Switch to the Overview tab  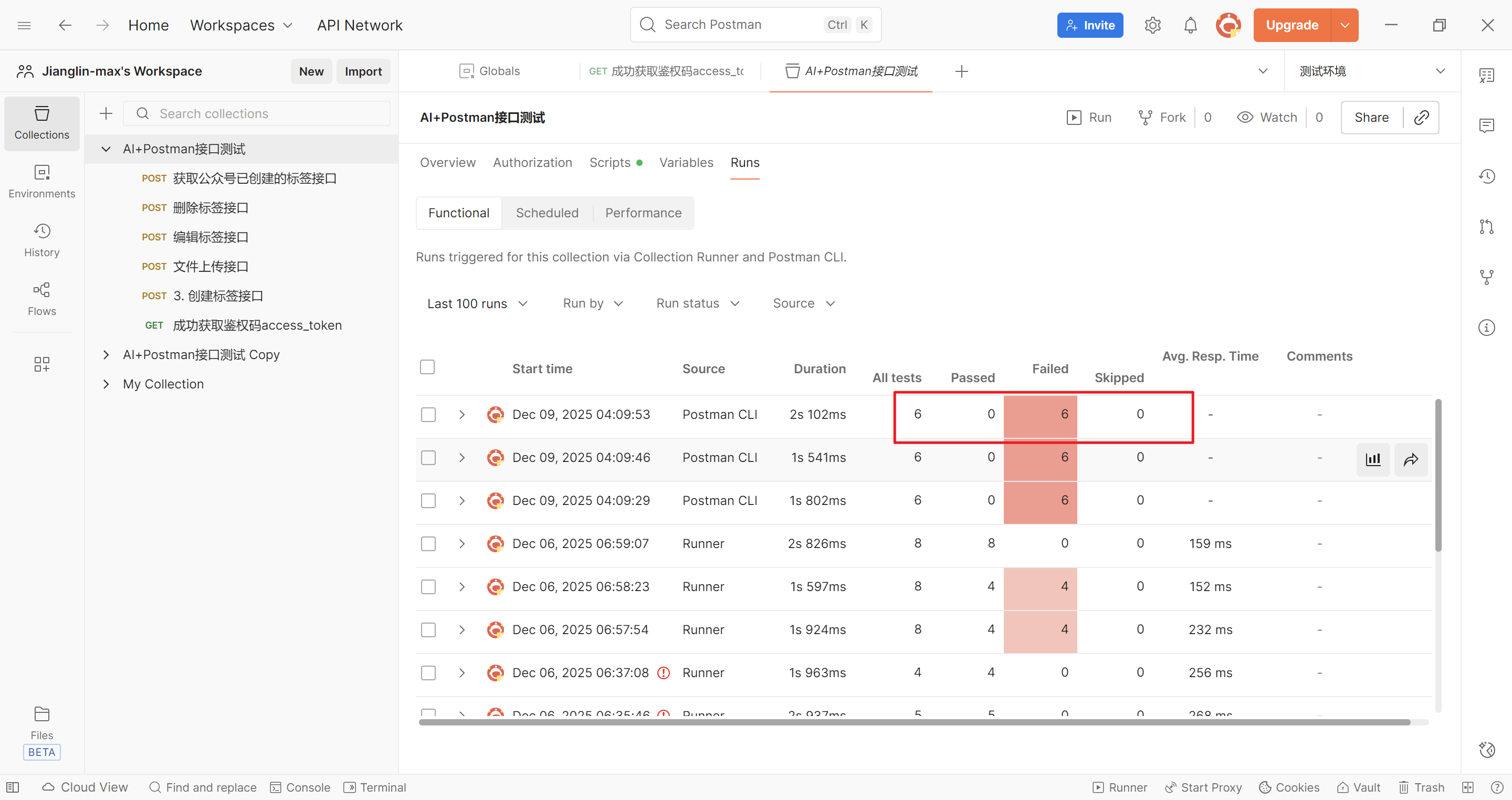tap(448, 163)
